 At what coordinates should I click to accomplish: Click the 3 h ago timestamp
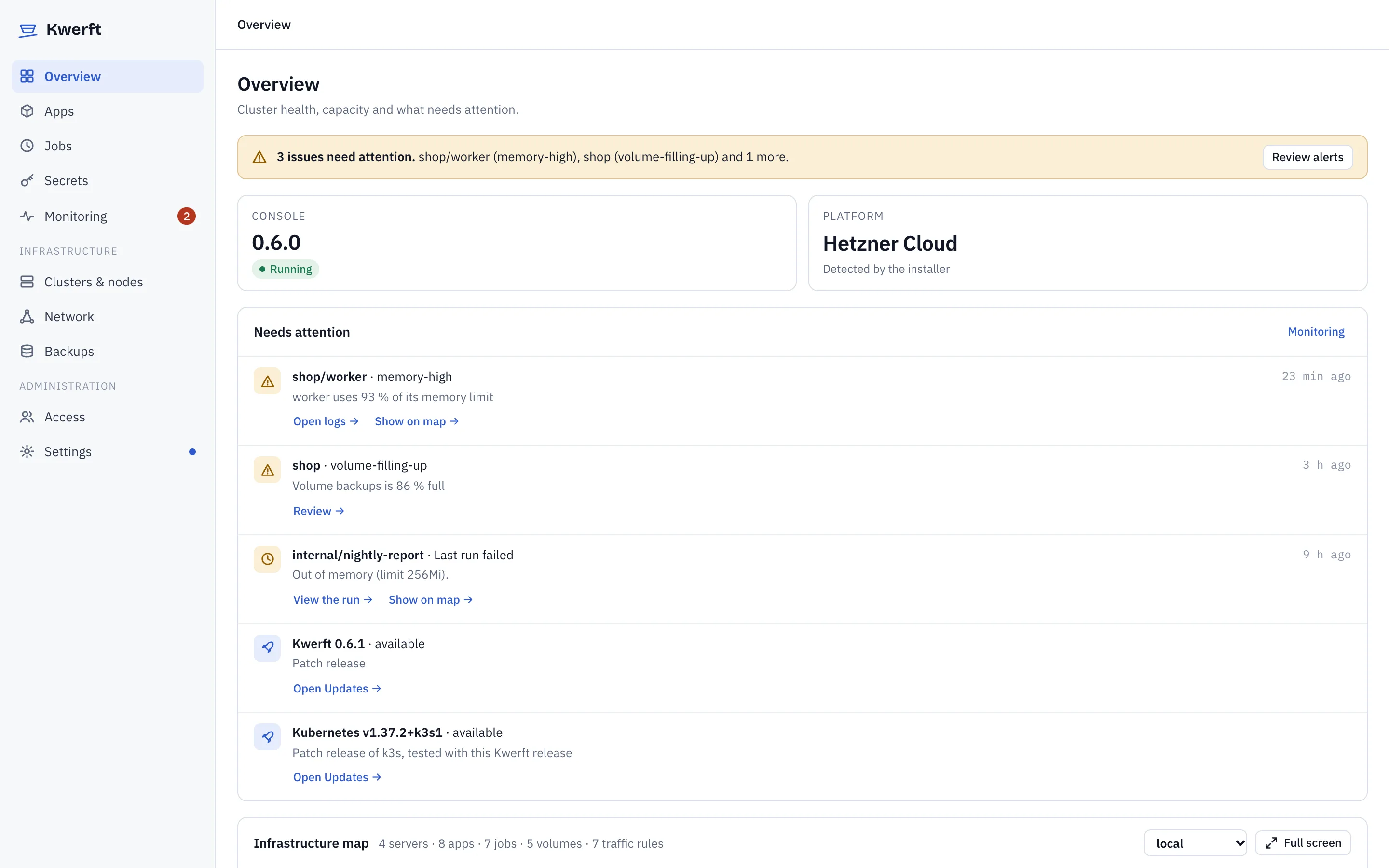[1326, 465]
